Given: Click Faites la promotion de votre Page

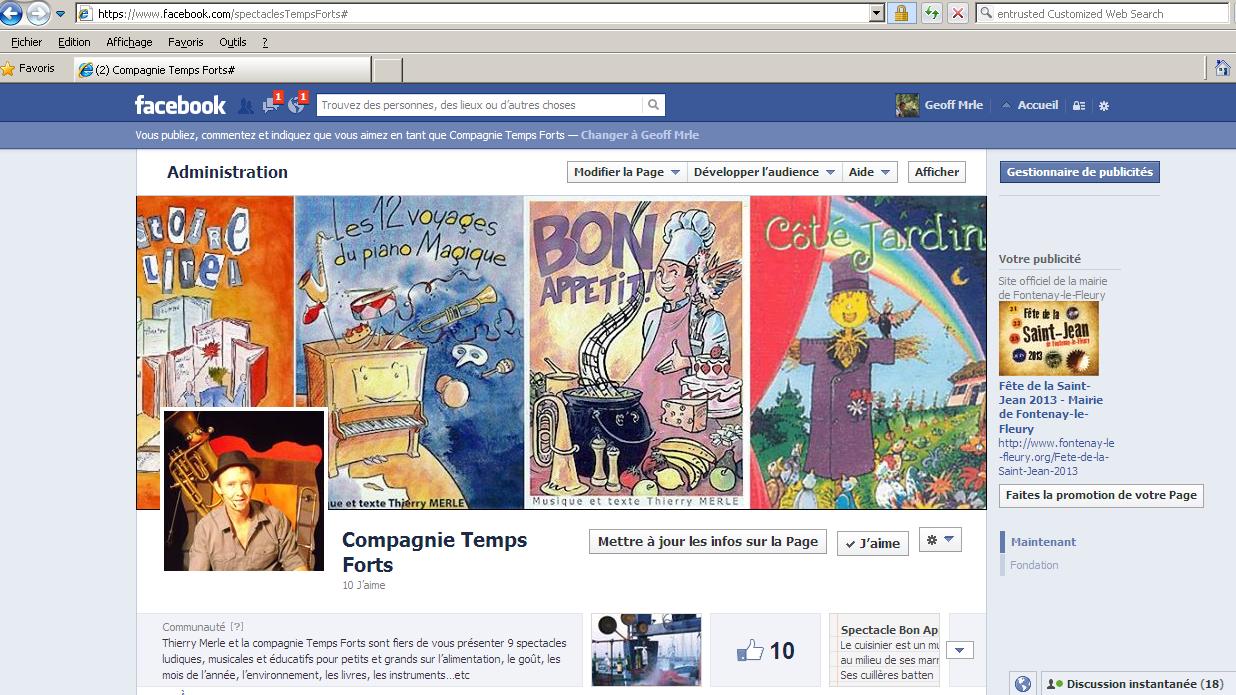Looking at the screenshot, I should [x=1101, y=495].
